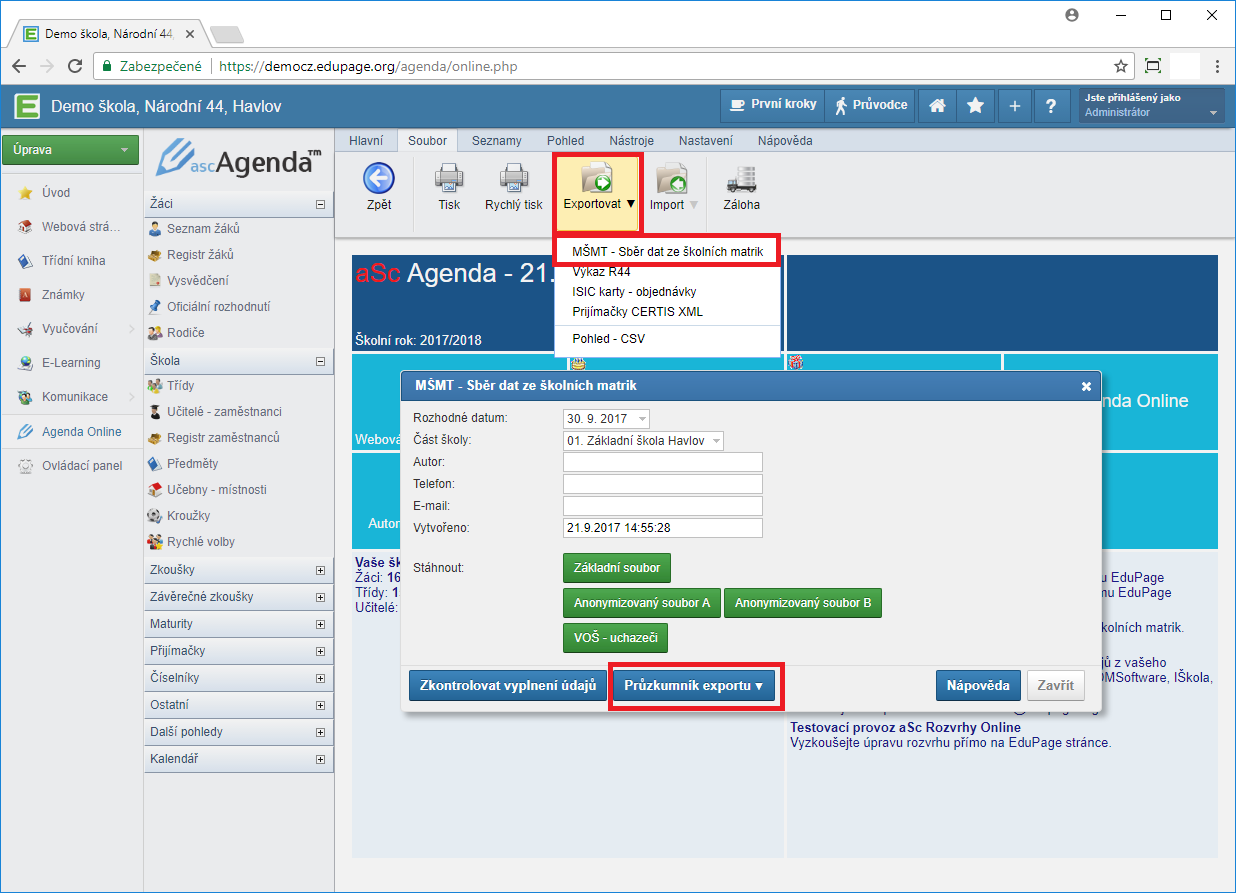Viewport: 1236px width, 893px height.
Task: Click the home icon in header
Action: [x=937, y=105]
